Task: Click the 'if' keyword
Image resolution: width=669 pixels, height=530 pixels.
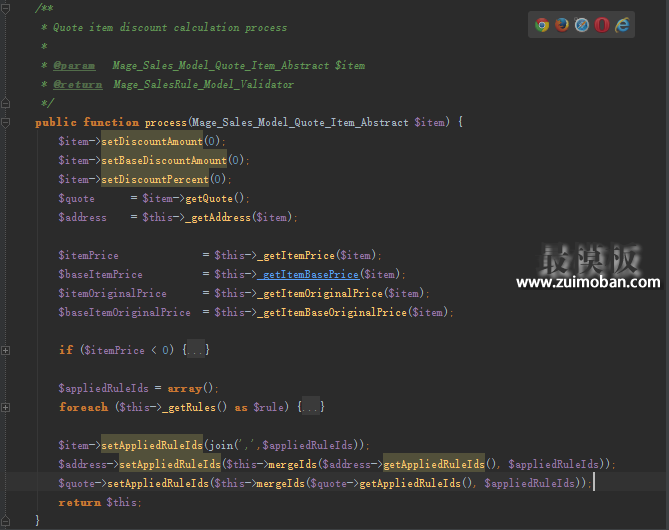Action: point(66,350)
